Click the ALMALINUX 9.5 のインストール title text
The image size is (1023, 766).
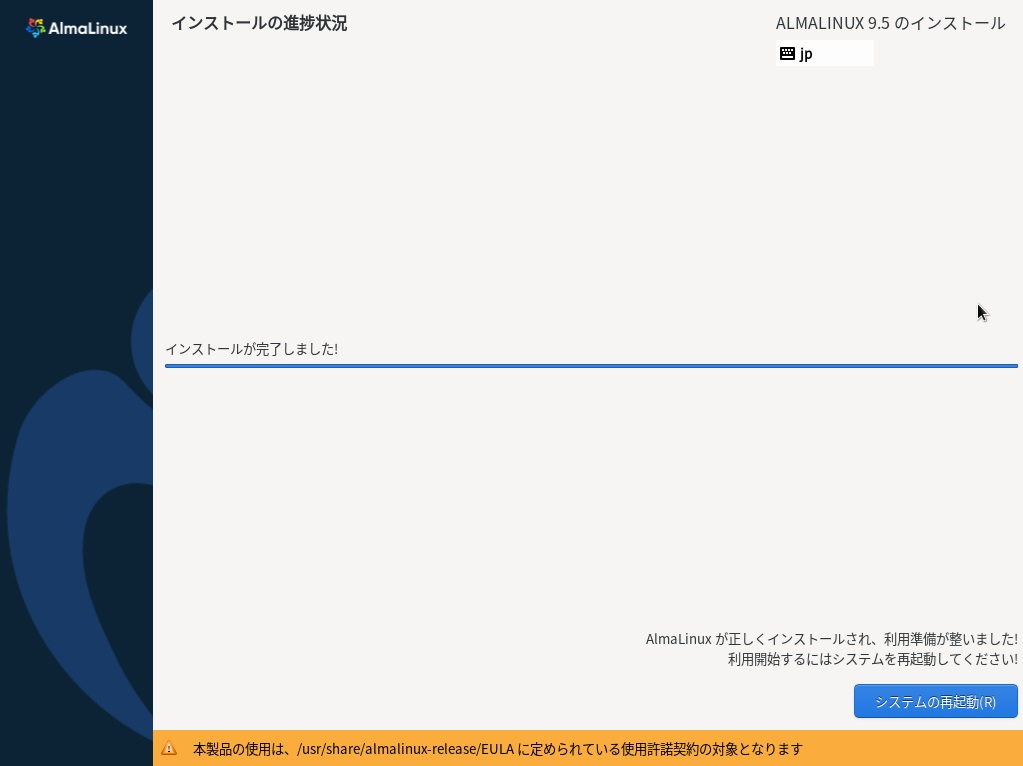[x=890, y=23]
